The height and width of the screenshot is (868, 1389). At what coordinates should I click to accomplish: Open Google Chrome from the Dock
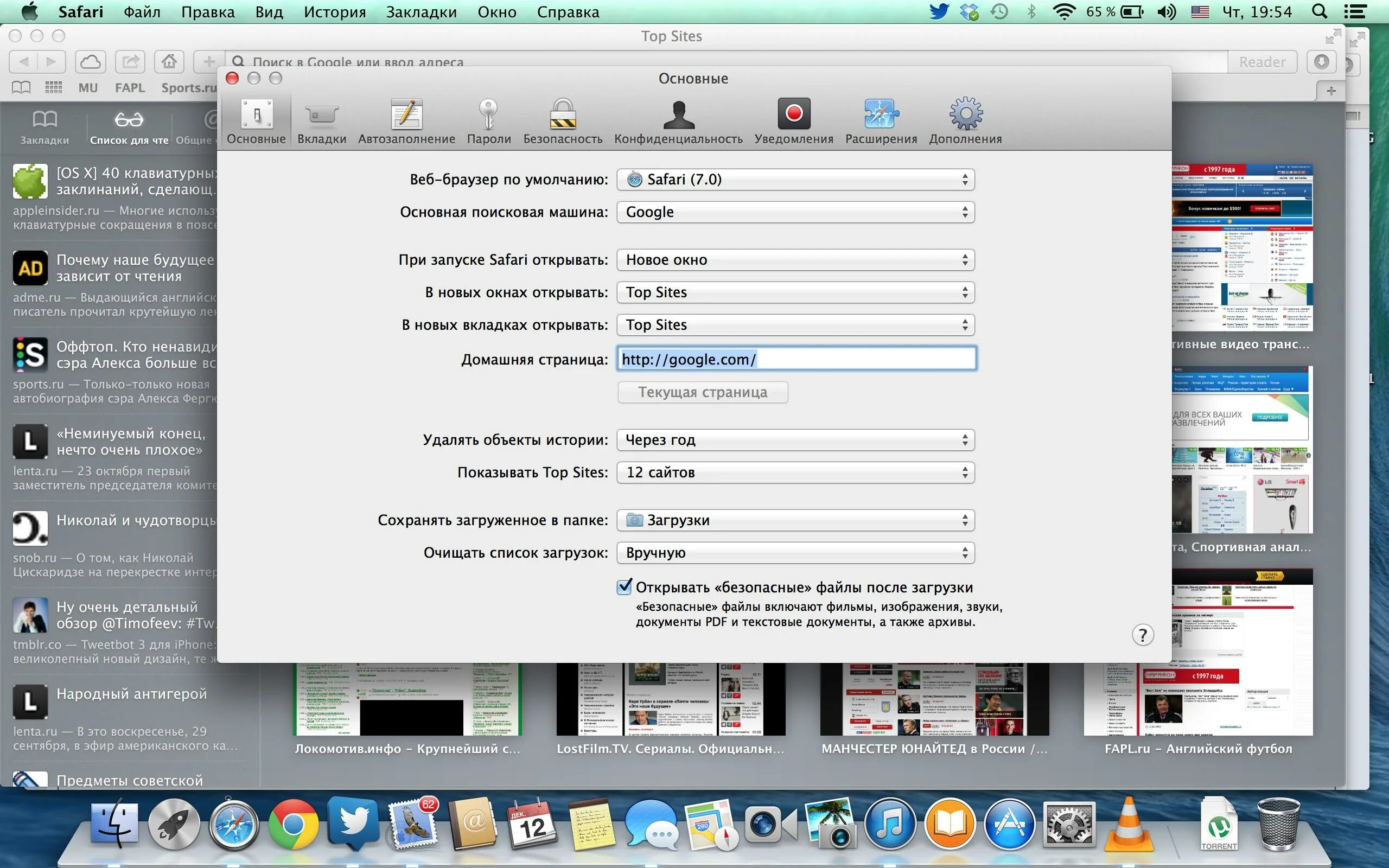[294, 825]
